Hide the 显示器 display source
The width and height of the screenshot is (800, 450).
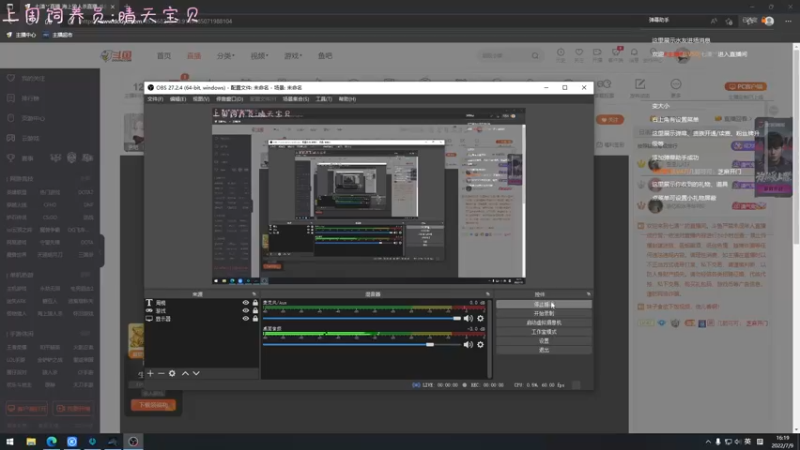245,319
